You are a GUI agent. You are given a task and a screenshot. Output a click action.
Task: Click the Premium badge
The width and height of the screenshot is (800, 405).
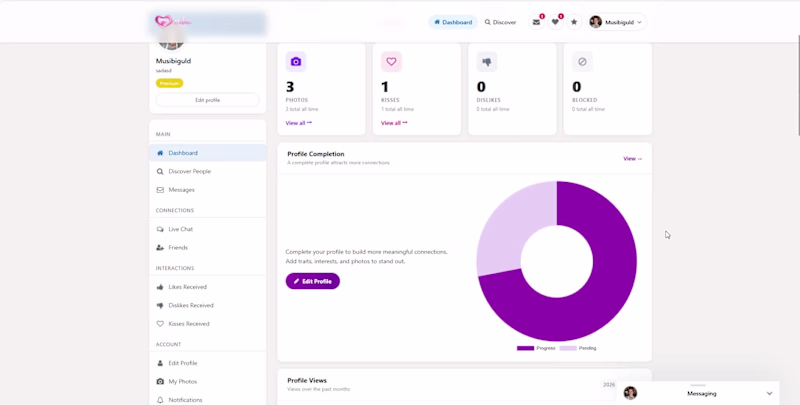(169, 83)
